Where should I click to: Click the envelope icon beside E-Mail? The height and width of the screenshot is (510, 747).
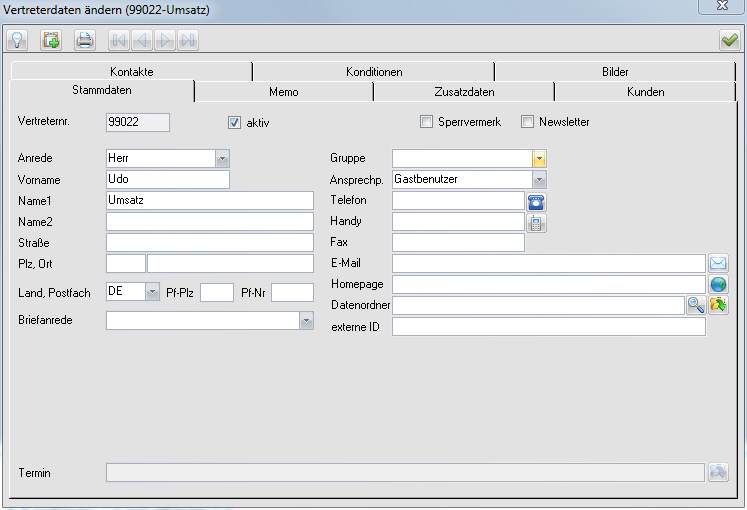click(718, 263)
